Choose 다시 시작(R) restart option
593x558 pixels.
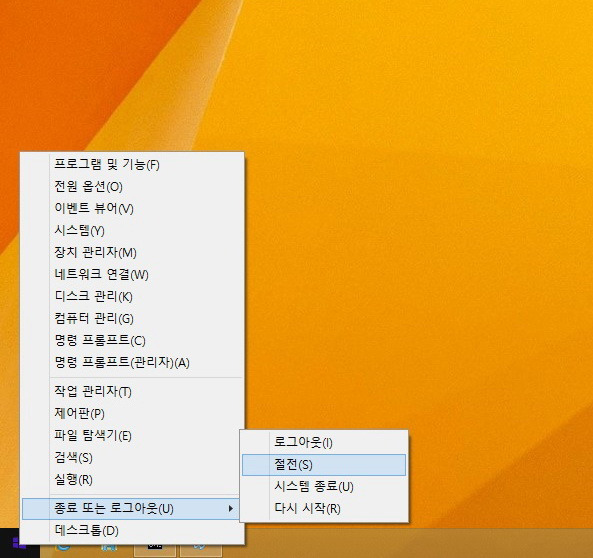pos(324,508)
